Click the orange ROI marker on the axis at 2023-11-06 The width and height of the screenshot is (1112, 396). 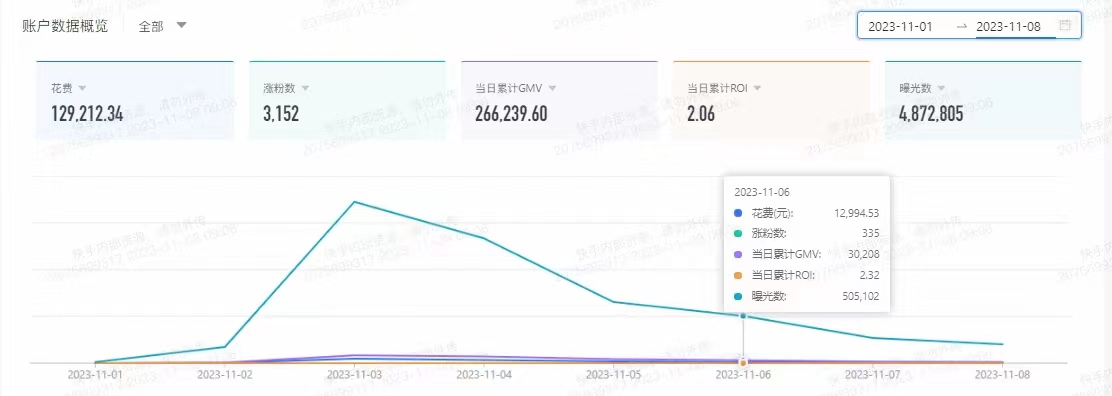click(743, 363)
